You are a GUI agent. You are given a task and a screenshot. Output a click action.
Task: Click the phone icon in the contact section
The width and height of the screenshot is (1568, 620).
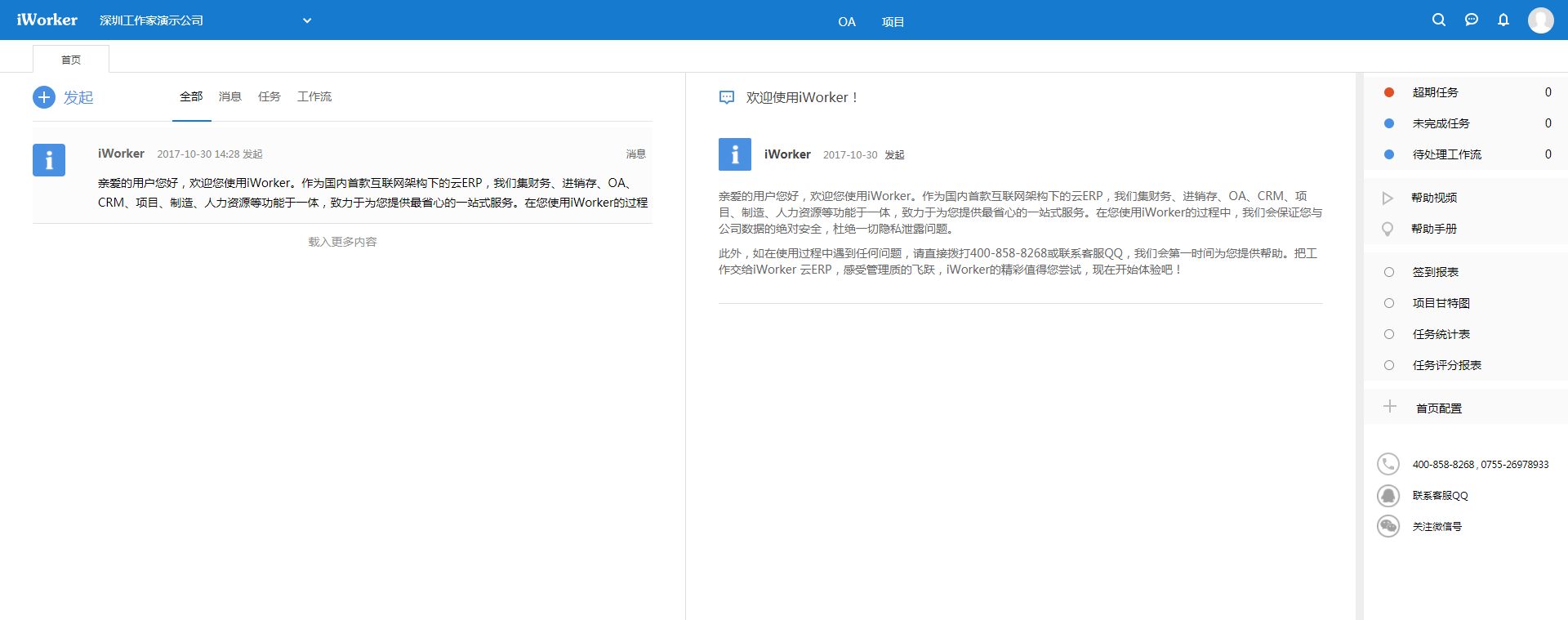[x=1388, y=464]
